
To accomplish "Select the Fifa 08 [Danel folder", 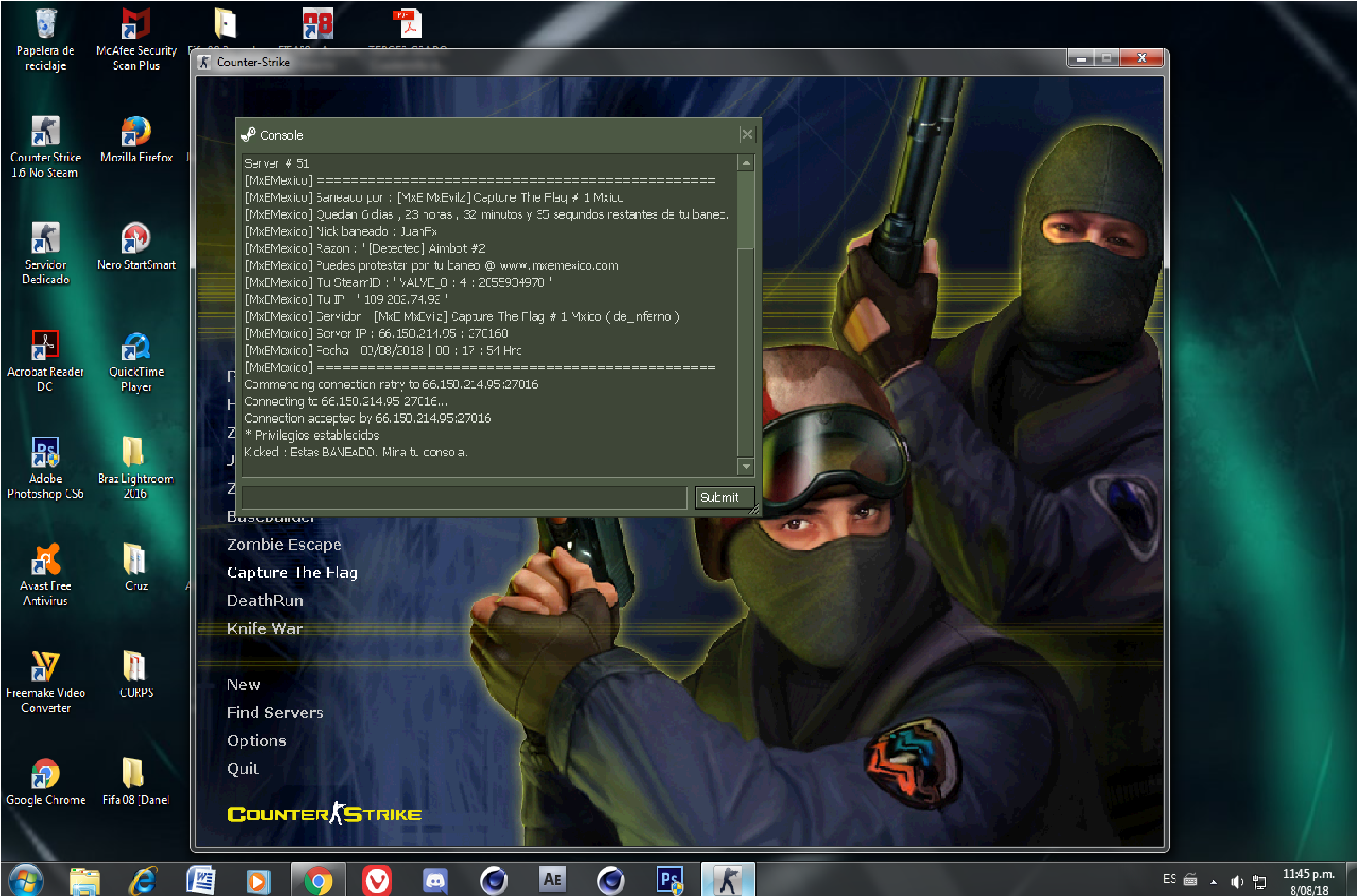I will tap(136, 781).
